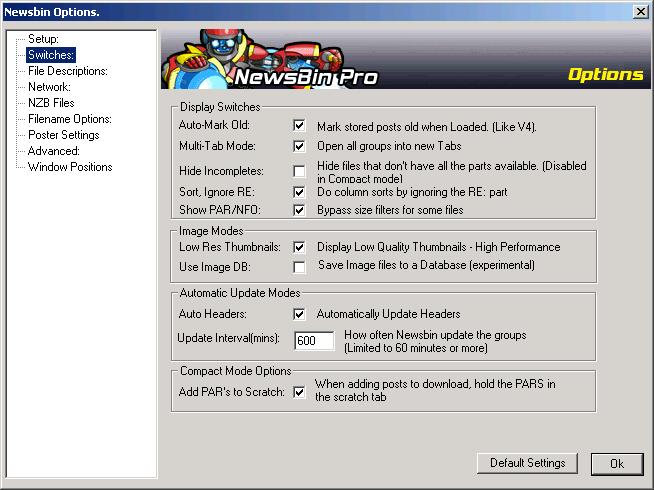Click the Update Interval minutes field

pos(313,341)
